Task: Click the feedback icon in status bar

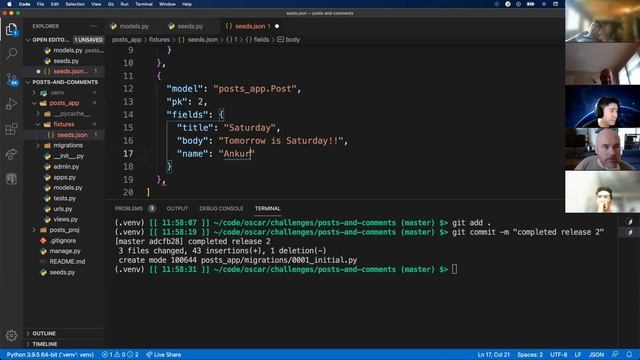Action: [615, 355]
